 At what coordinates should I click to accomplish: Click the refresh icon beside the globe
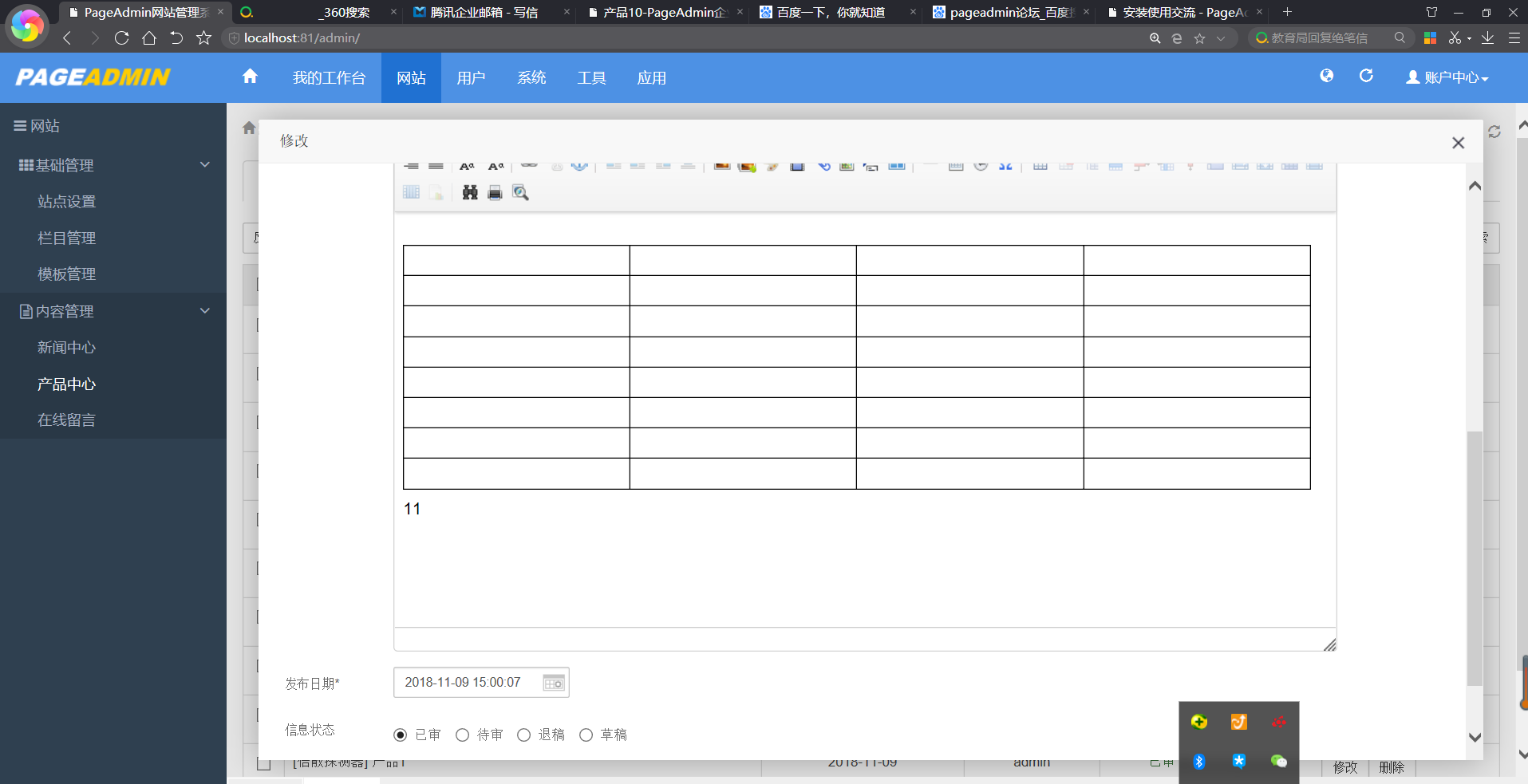[x=1366, y=76]
